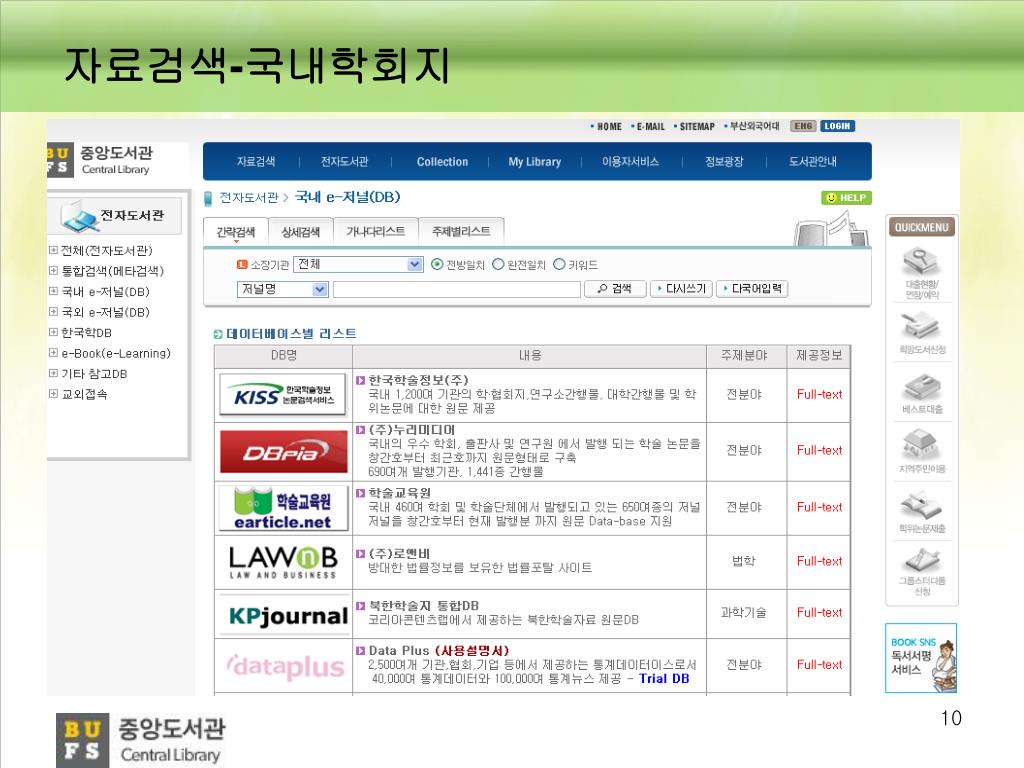Switch to the 상세검색 tab
The image size is (1024, 768).
pyautogui.click(x=300, y=232)
